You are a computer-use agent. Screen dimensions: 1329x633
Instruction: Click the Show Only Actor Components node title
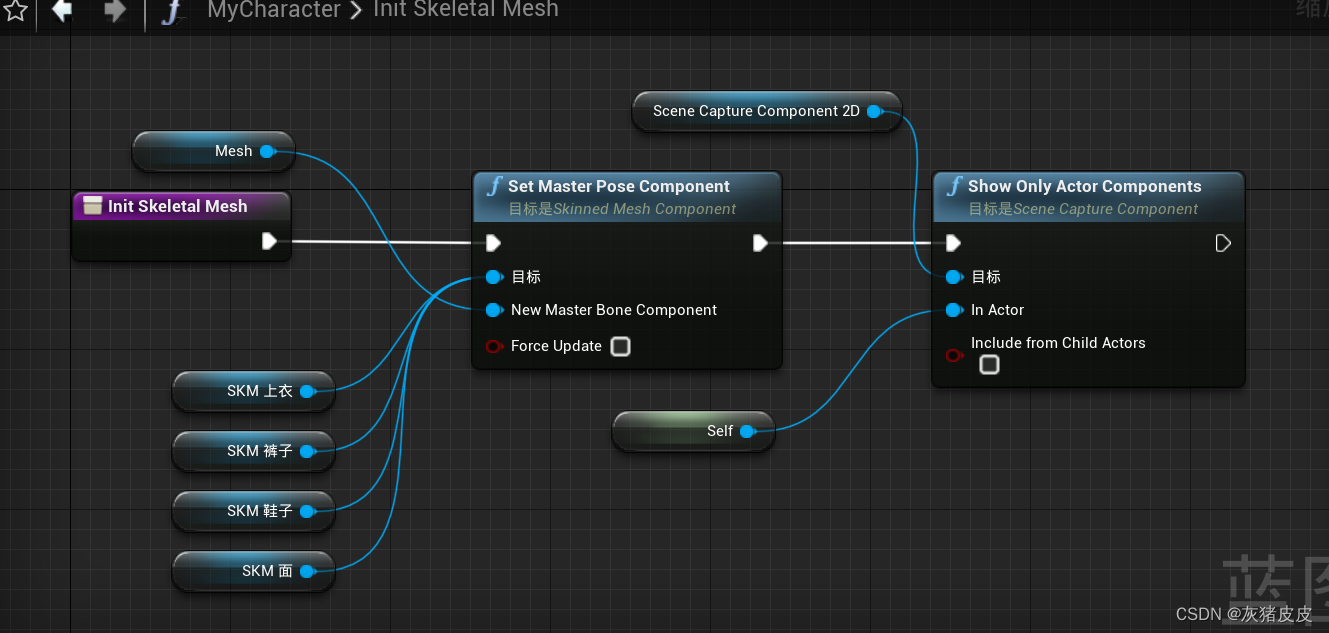[1084, 186]
